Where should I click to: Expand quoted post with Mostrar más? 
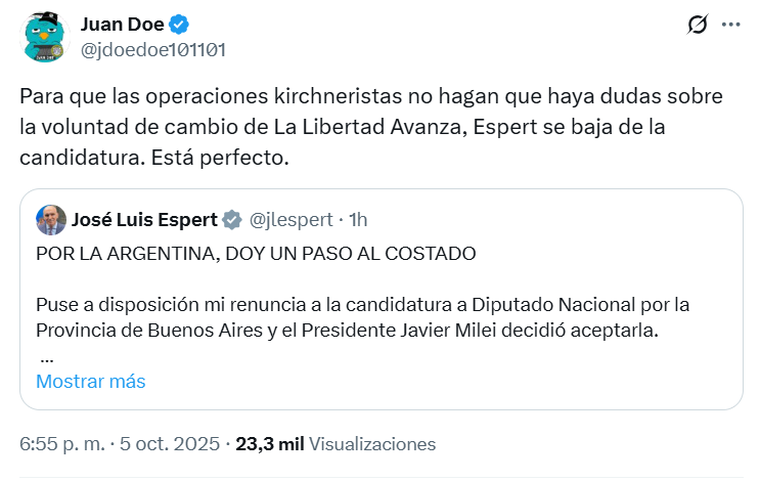91,381
